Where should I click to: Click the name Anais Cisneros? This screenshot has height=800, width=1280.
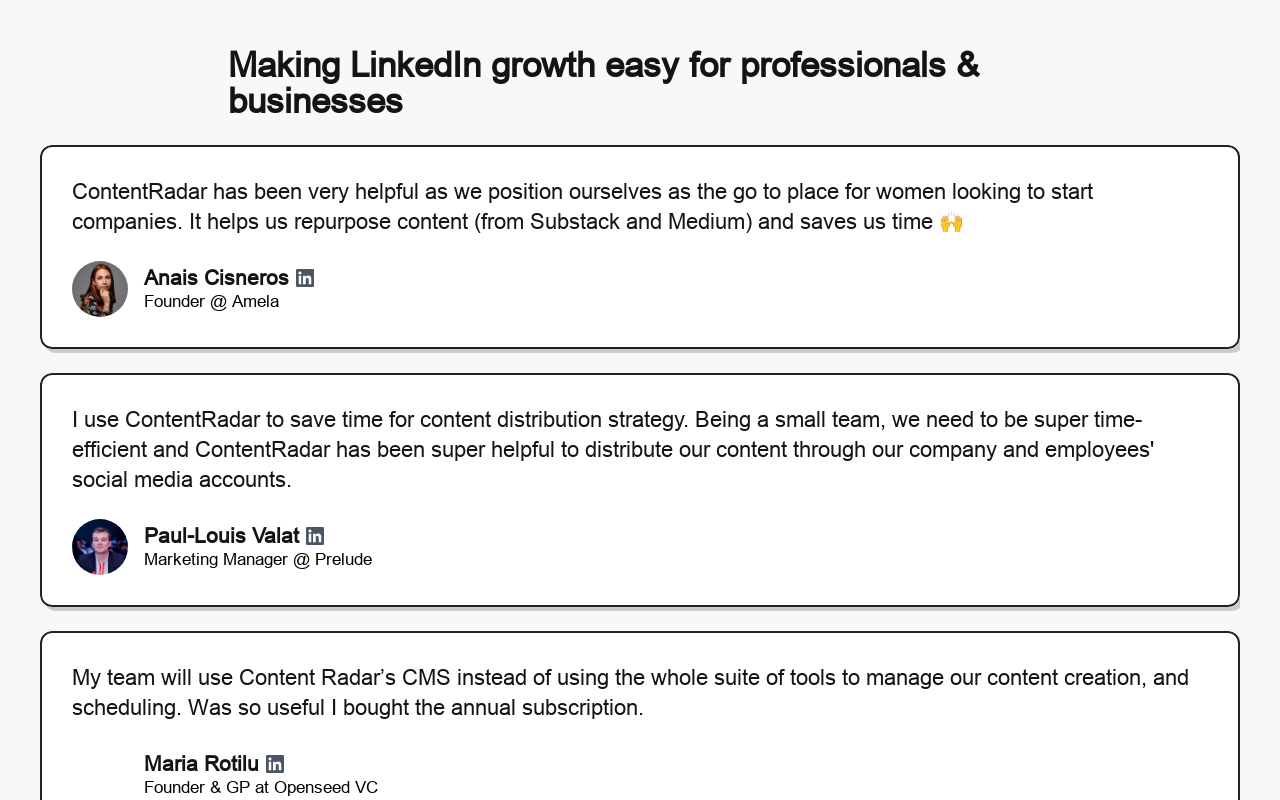[216, 278]
